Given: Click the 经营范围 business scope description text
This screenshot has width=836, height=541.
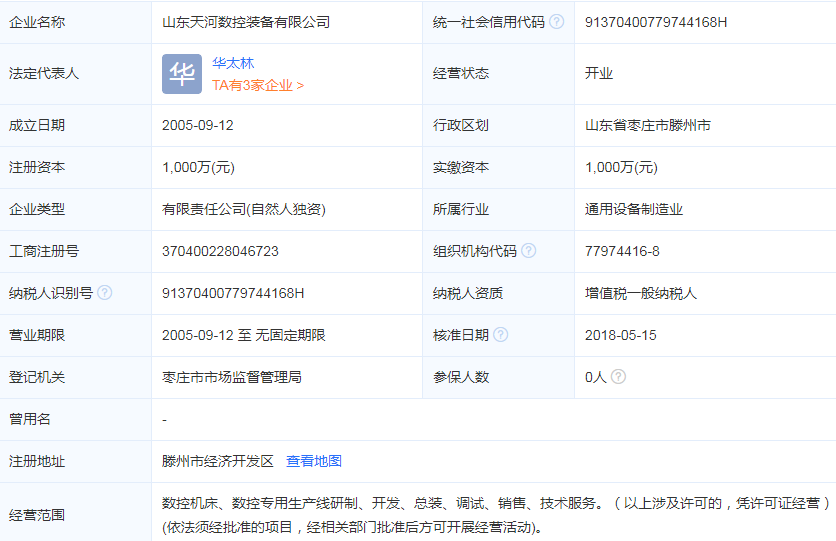Looking at the screenshot, I should (496, 515).
